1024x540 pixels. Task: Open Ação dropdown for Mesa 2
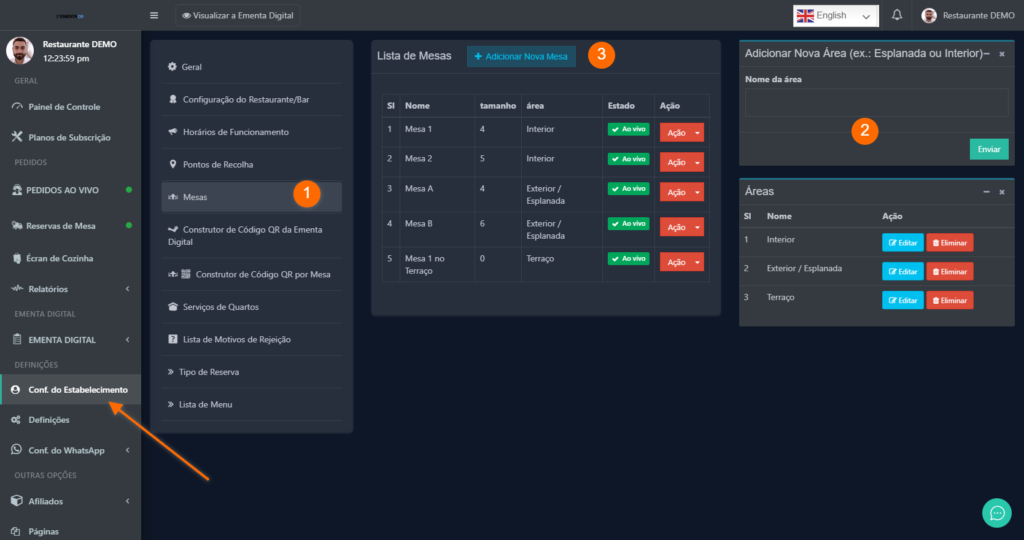pos(681,162)
